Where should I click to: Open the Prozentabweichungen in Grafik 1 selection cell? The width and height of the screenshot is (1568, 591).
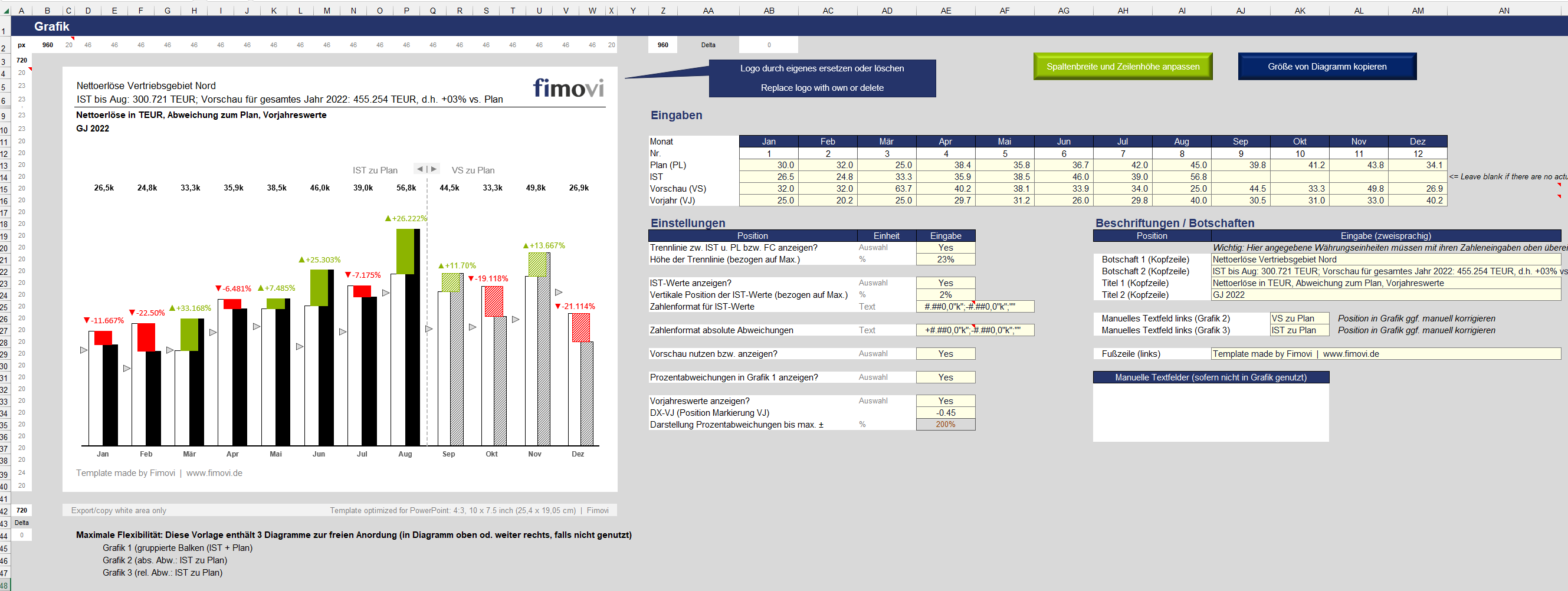click(944, 377)
